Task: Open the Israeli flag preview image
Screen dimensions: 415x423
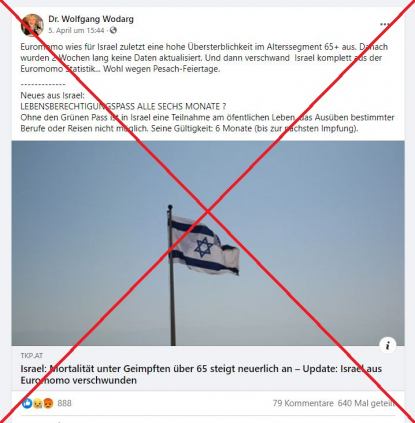Action: coord(208,243)
